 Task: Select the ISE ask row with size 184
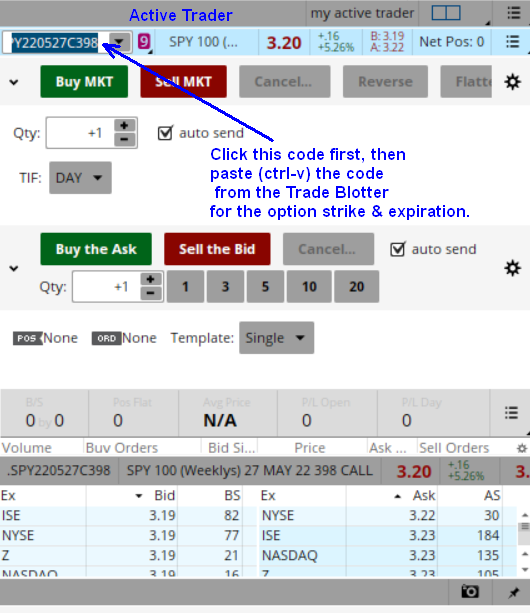click(x=388, y=536)
